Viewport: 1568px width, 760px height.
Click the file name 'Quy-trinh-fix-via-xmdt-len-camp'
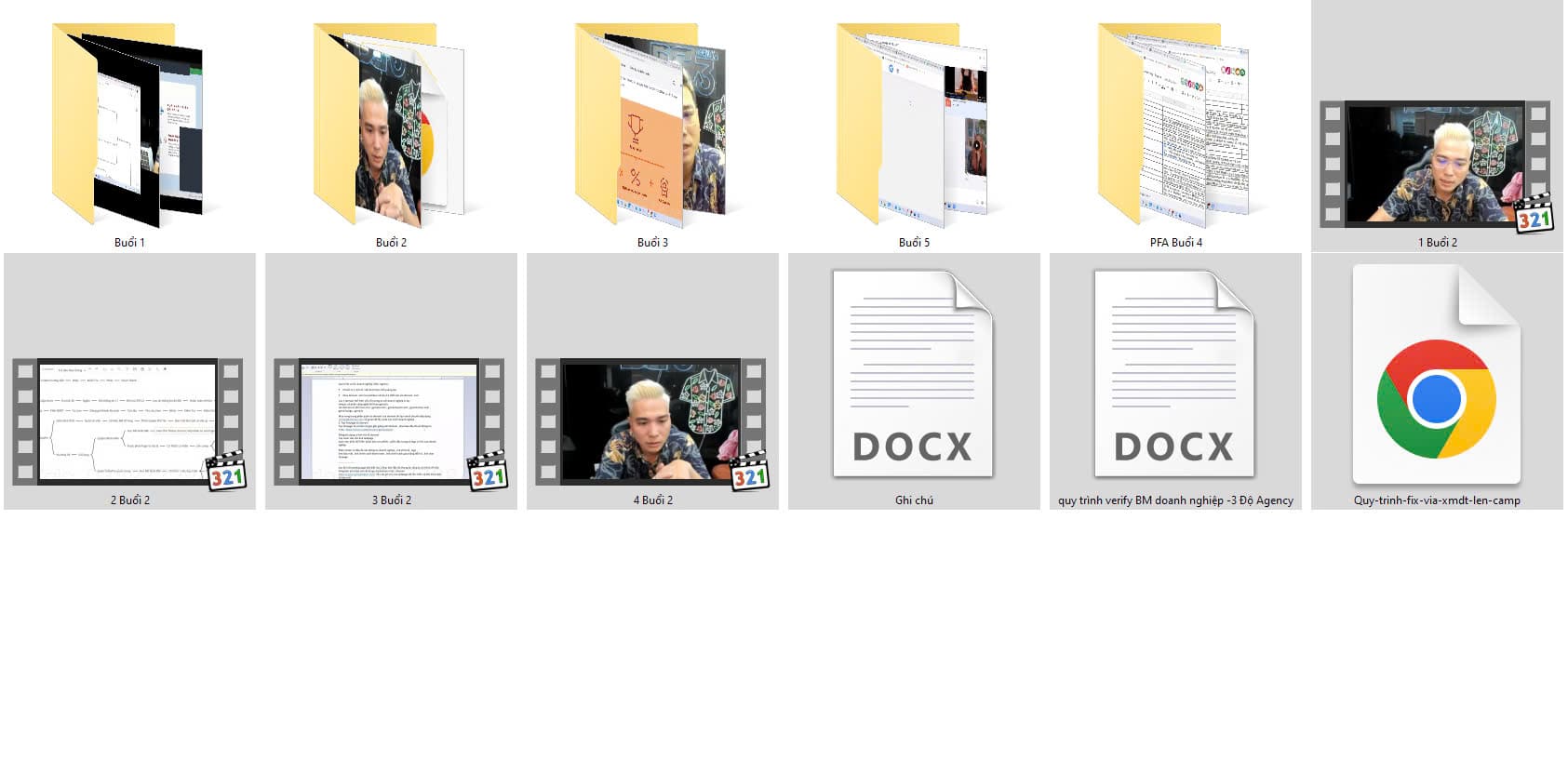[1437, 500]
